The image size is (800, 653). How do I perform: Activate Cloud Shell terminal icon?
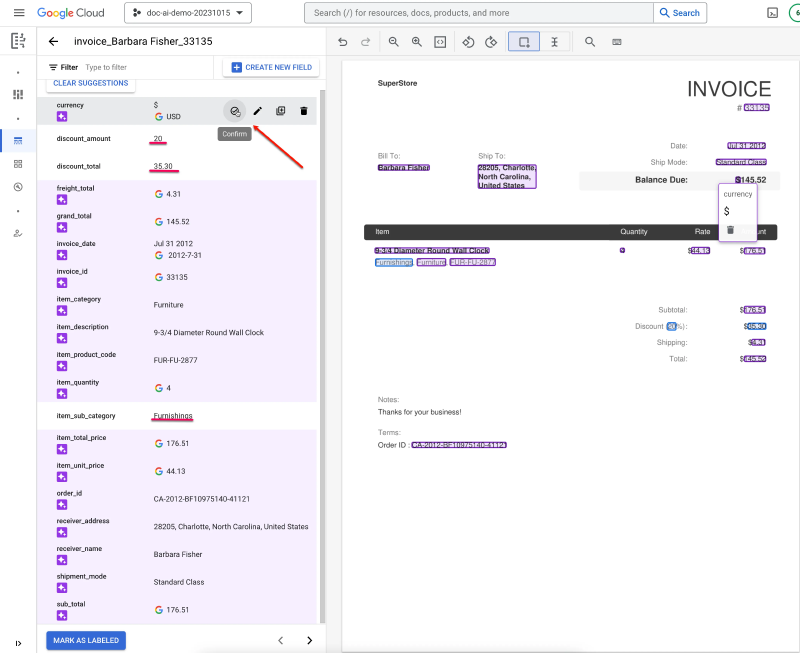pyautogui.click(x=772, y=13)
